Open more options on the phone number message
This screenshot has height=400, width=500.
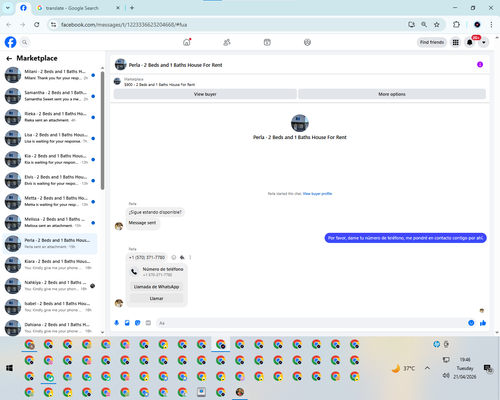(x=190, y=257)
